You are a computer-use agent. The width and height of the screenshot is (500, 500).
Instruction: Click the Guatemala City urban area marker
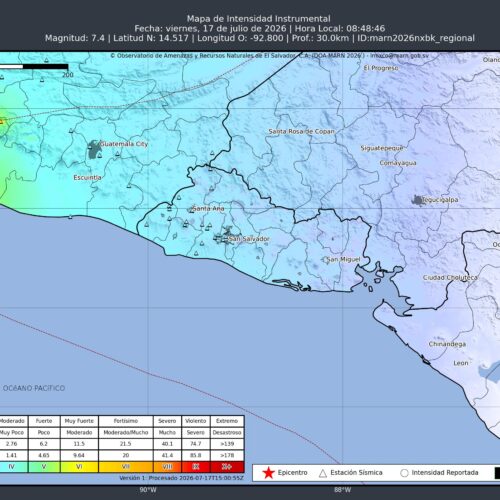point(94,149)
